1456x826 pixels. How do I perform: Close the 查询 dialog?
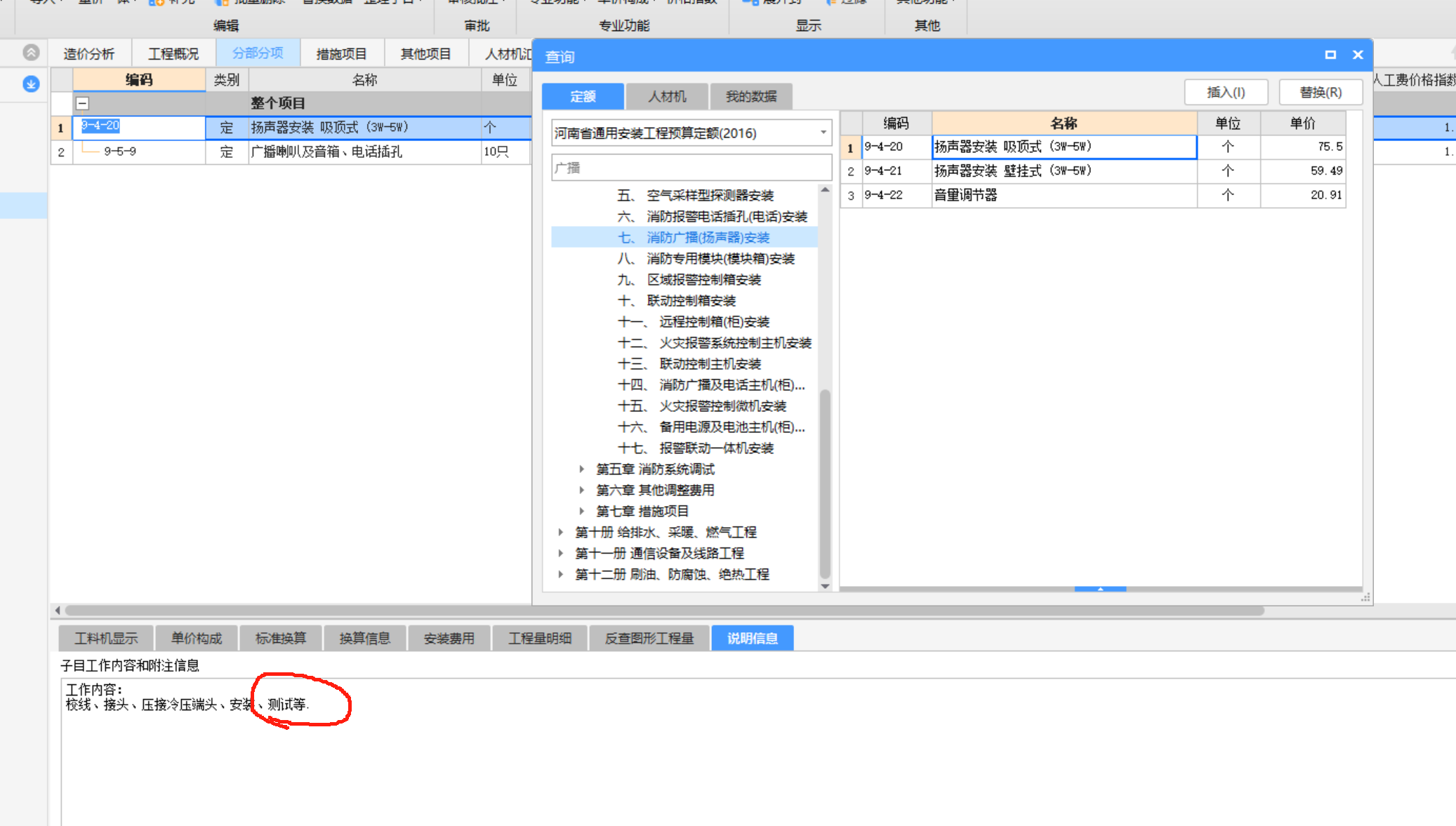(1358, 55)
